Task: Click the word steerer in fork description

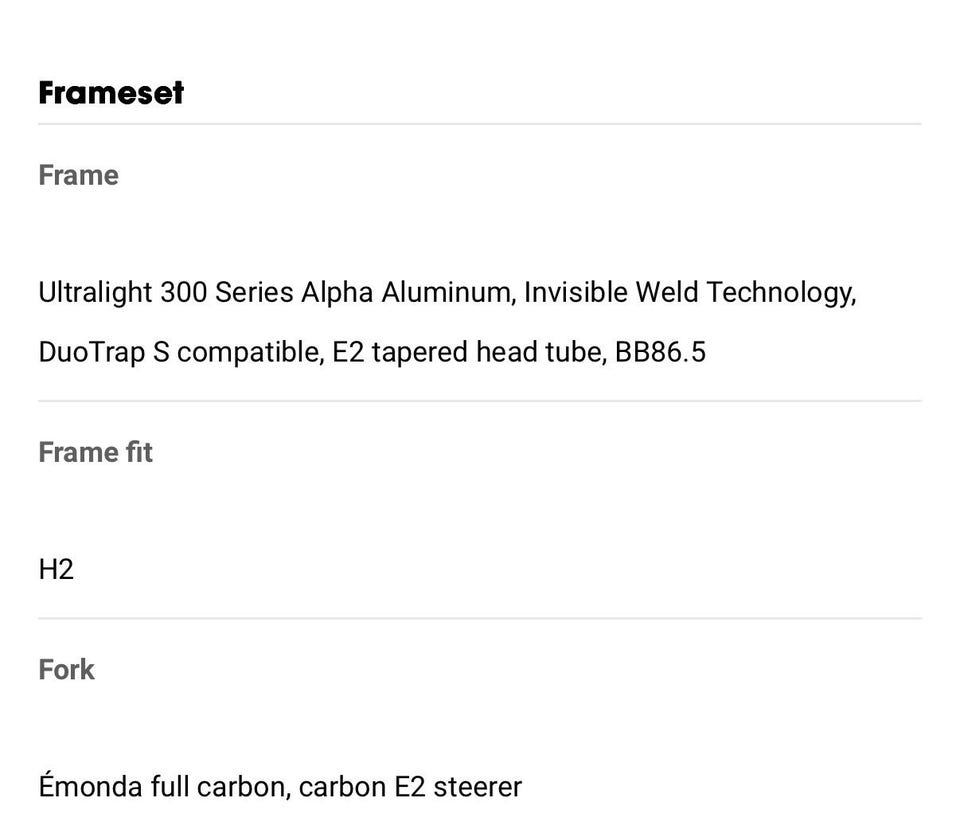Action: [478, 787]
